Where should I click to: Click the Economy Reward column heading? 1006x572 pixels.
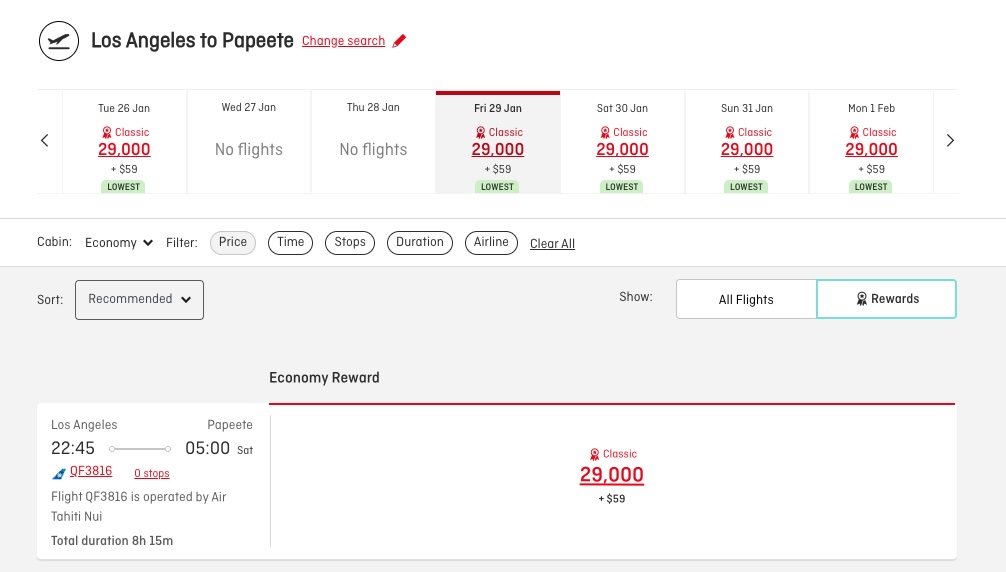click(x=324, y=378)
